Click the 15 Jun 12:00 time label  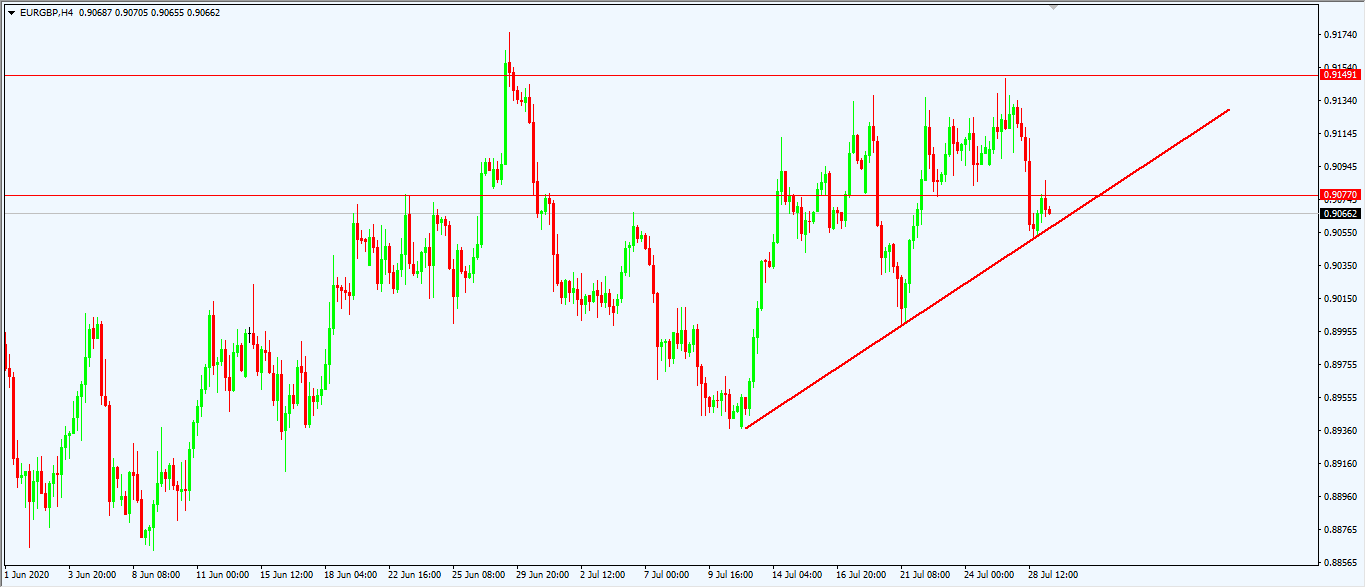click(286, 575)
